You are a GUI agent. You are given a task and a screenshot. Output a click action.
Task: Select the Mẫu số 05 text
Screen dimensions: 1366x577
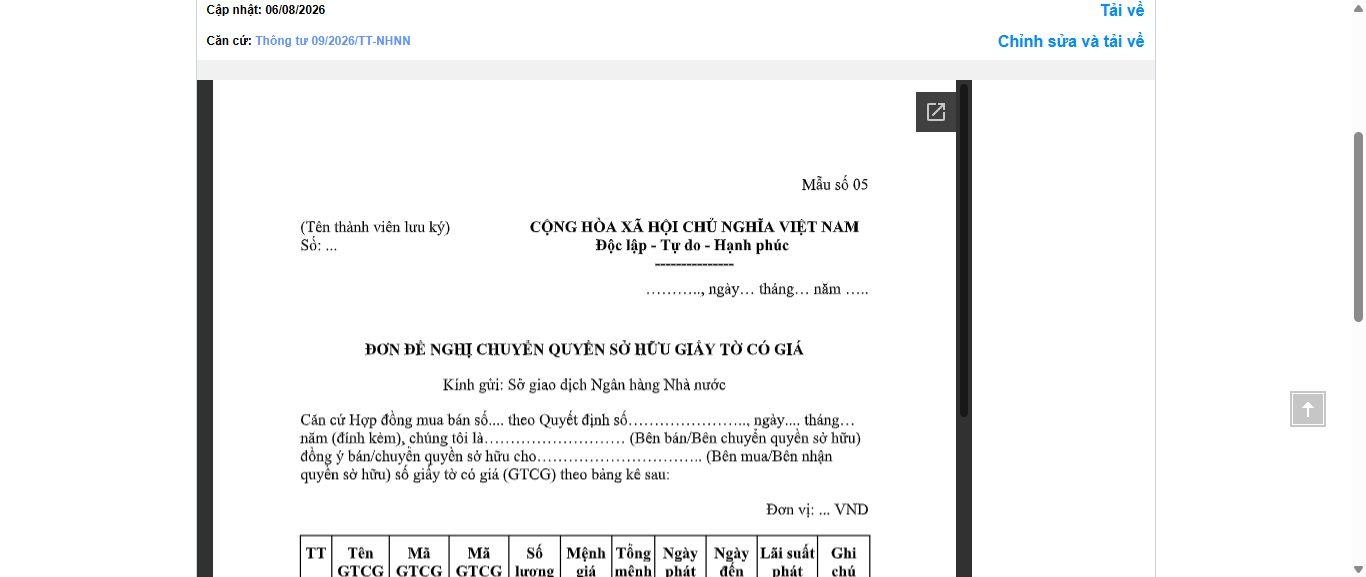pyautogui.click(x=835, y=185)
